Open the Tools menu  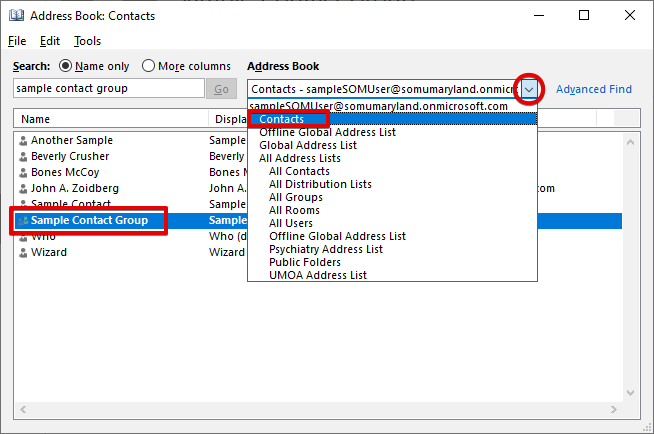[87, 41]
